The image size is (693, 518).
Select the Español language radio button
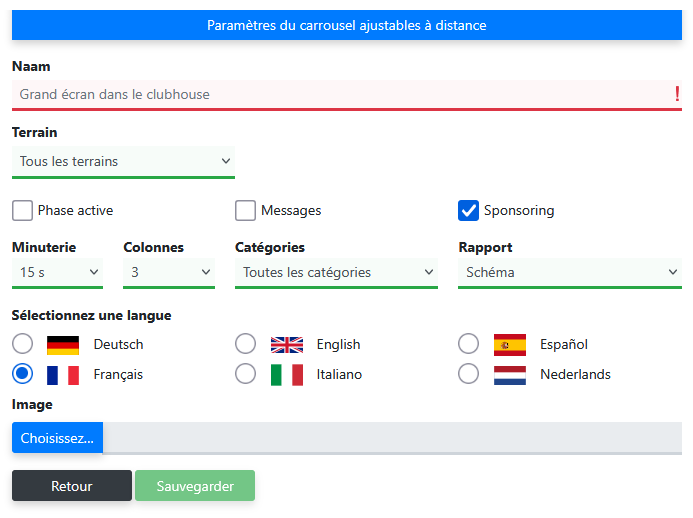[x=468, y=344]
